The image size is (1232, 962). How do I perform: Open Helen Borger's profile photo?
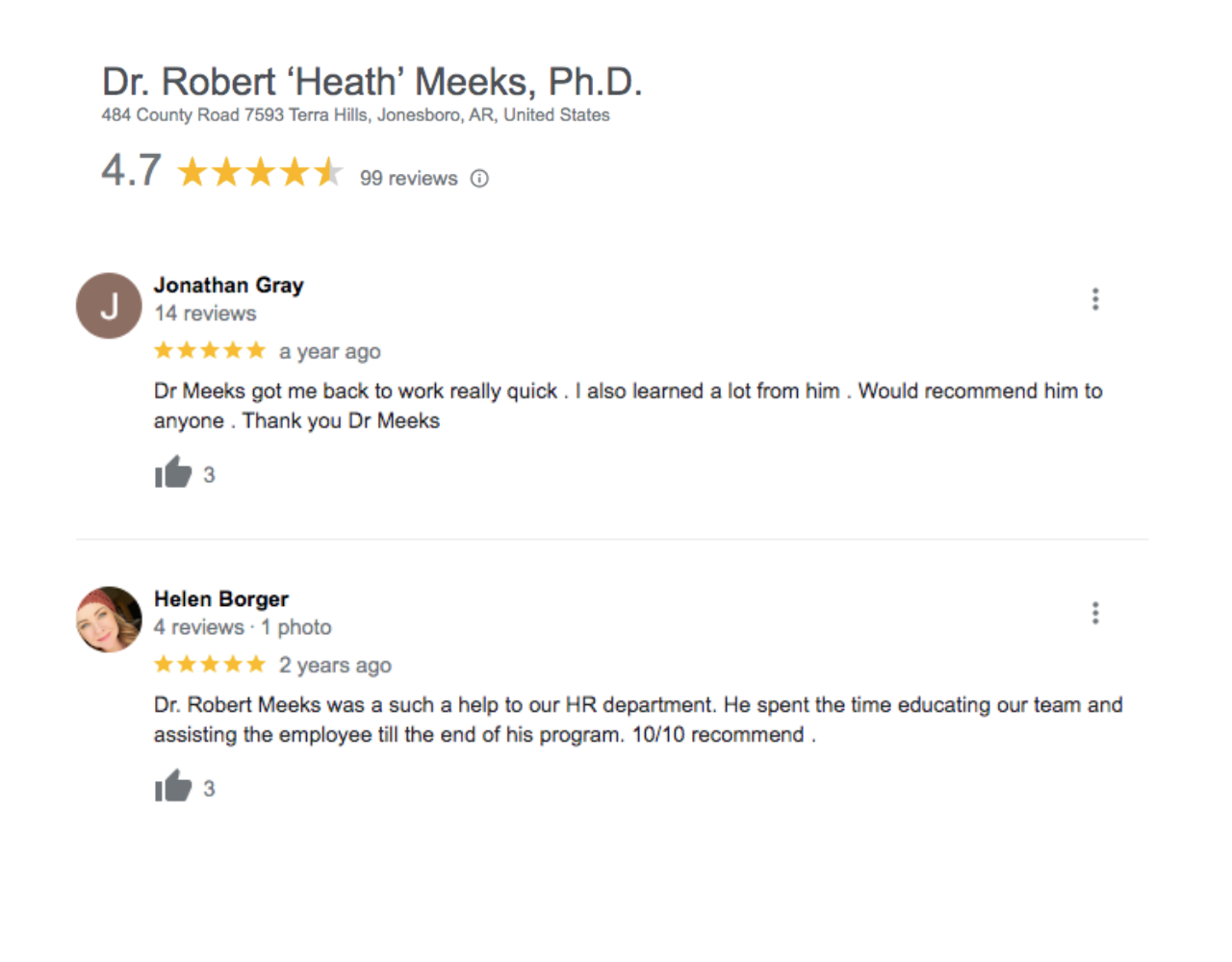pos(109,620)
